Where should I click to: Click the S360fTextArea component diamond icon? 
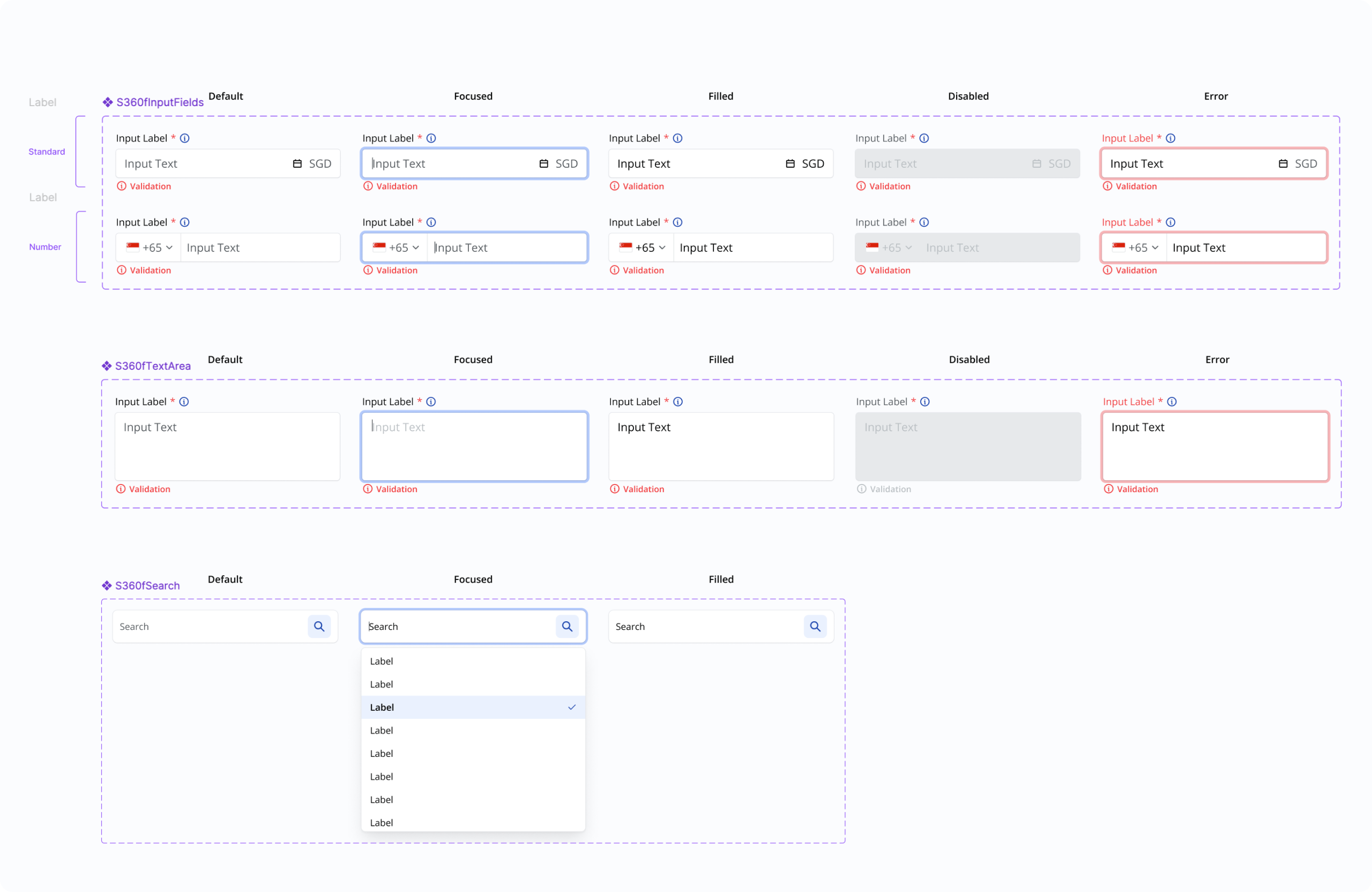[x=107, y=366]
